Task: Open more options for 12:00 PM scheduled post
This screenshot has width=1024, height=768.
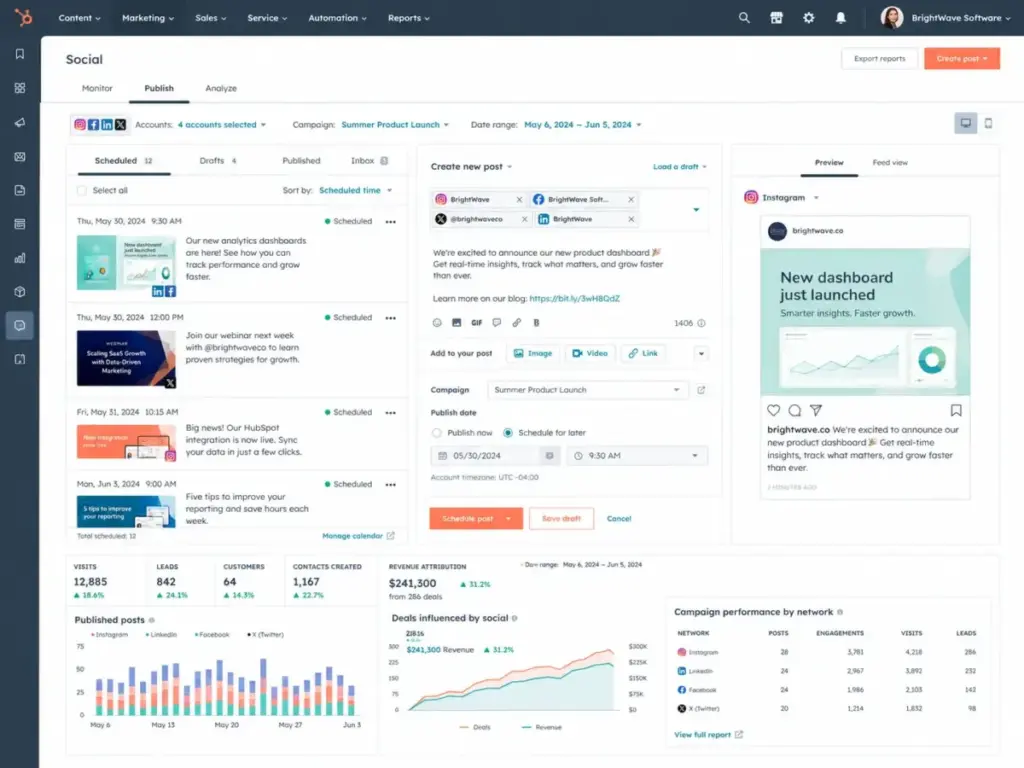Action: [391, 318]
